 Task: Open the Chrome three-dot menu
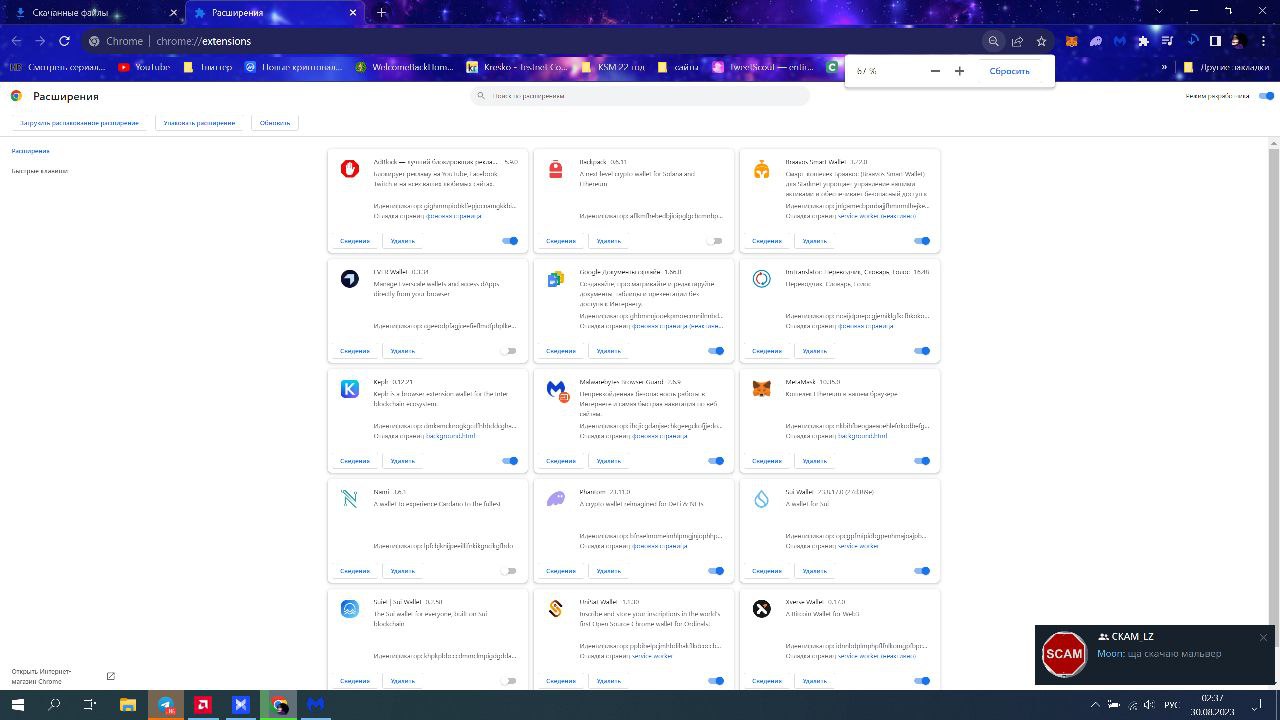tap(1263, 41)
